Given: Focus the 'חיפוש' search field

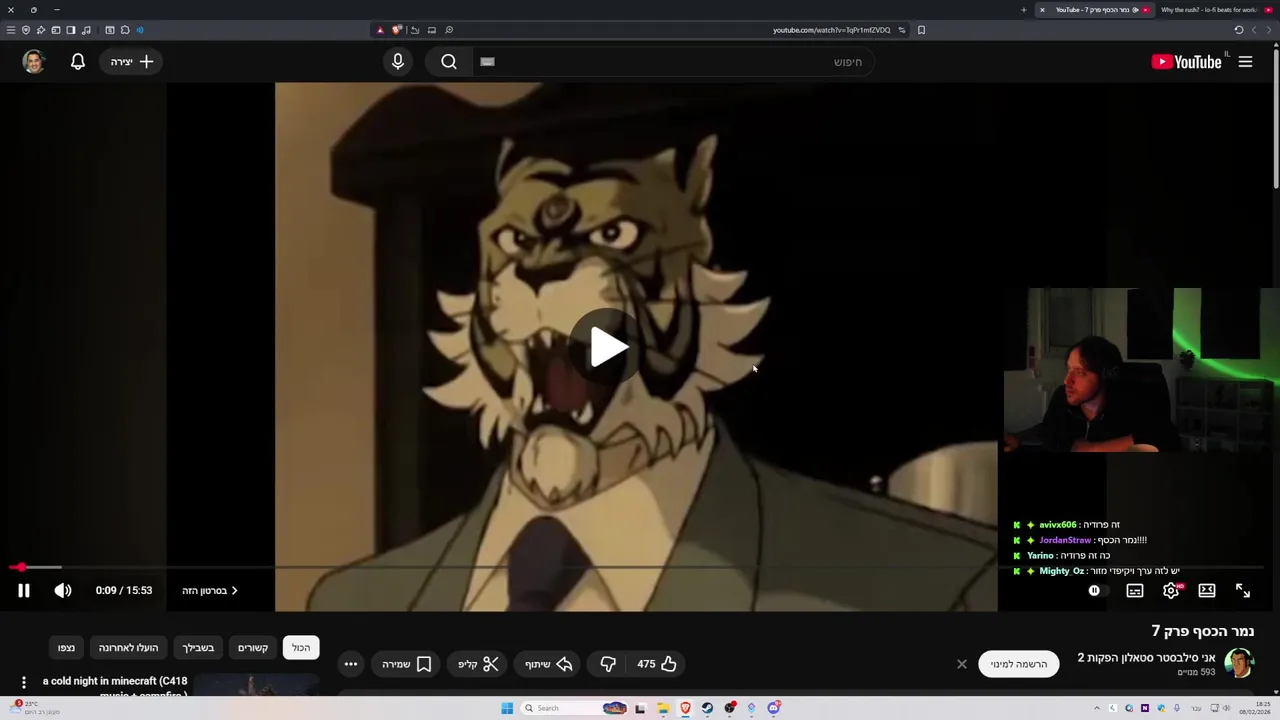Looking at the screenshot, I should tap(675, 62).
